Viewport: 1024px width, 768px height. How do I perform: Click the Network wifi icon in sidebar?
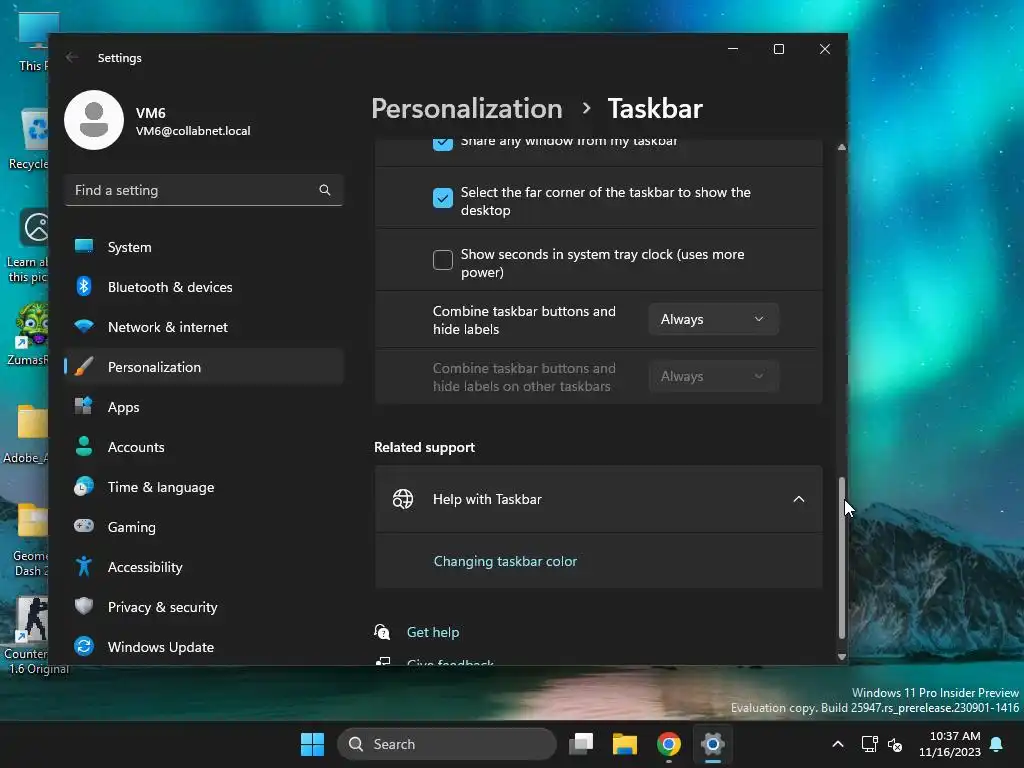(84, 326)
